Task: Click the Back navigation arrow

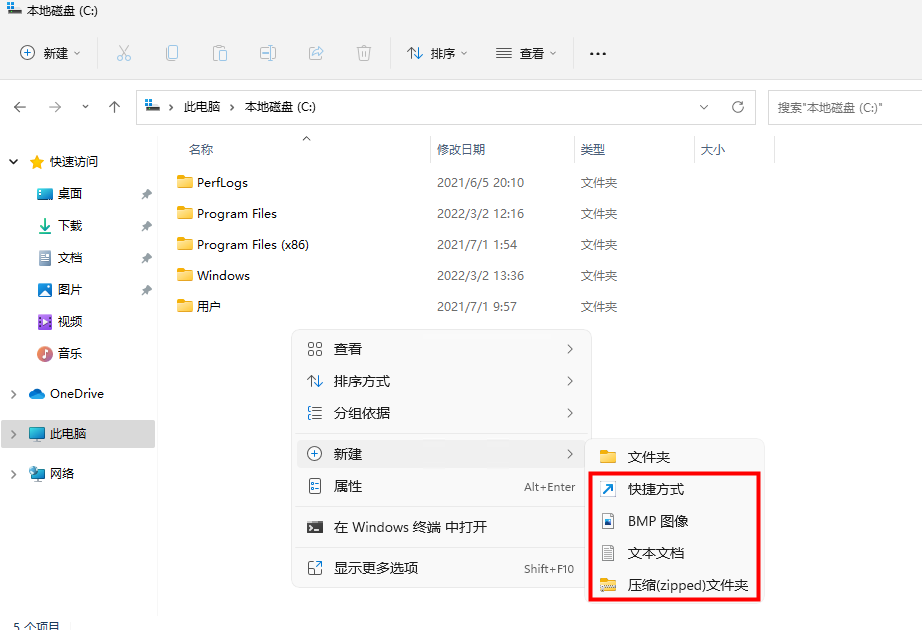Action: (x=21, y=107)
